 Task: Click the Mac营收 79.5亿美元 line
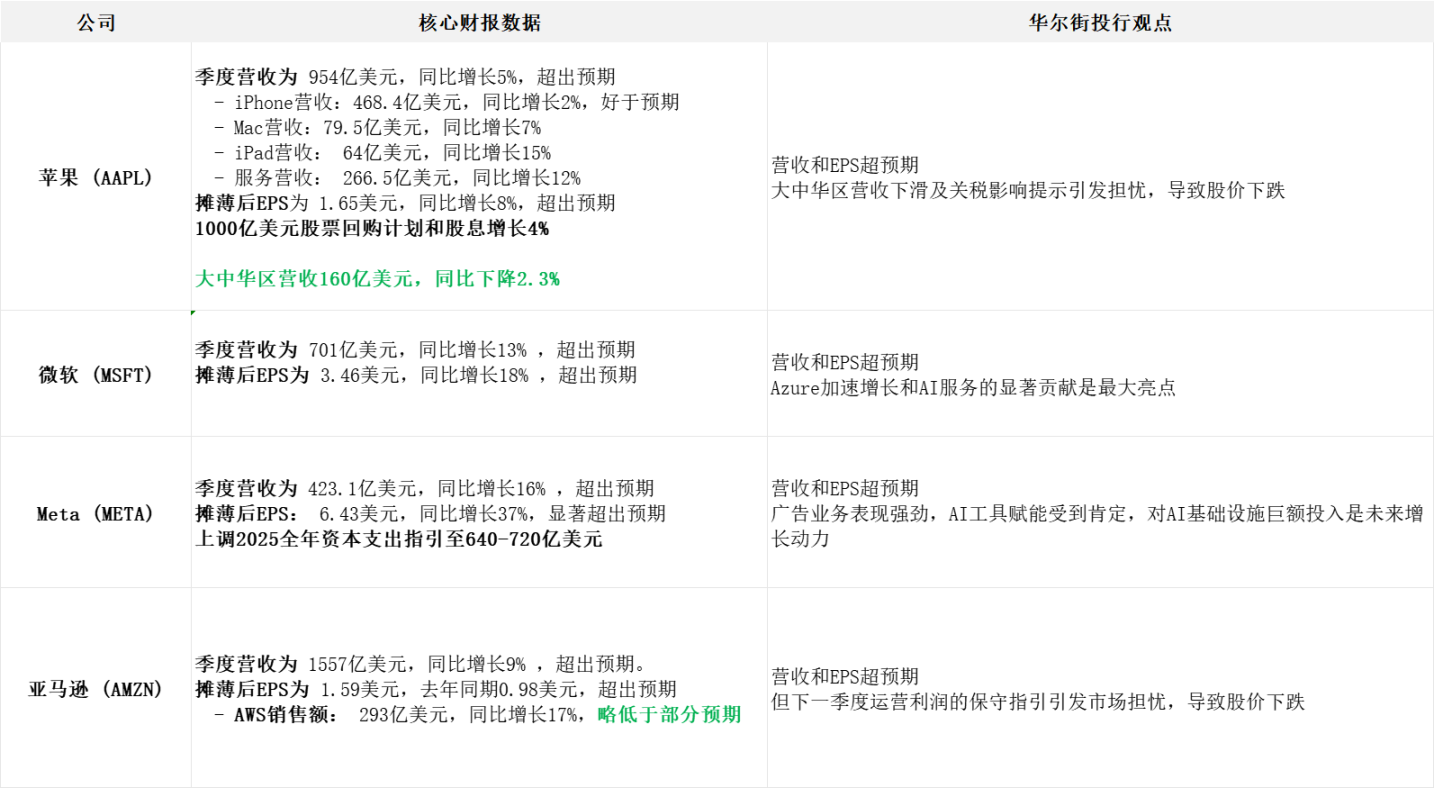coord(377,128)
